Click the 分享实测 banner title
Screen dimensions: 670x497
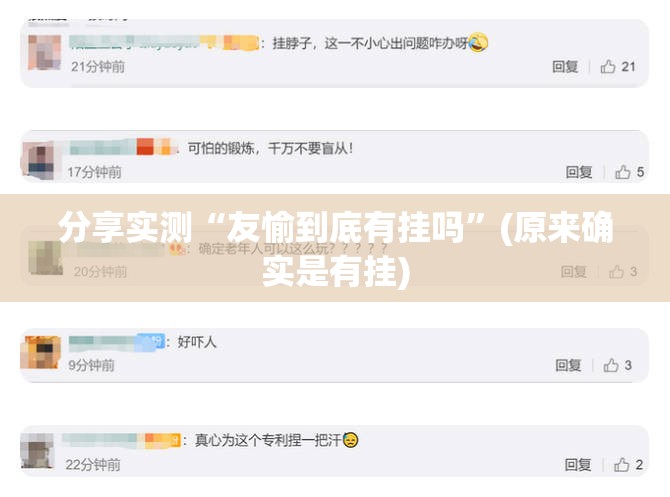[336, 249]
